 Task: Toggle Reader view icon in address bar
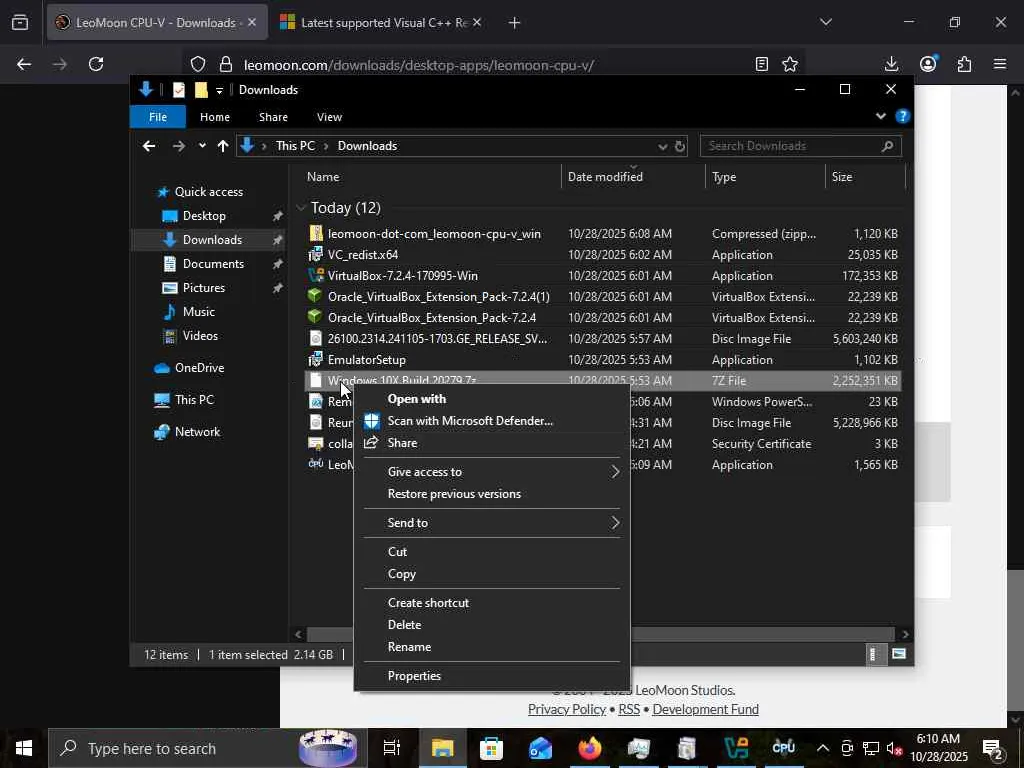[x=761, y=64]
